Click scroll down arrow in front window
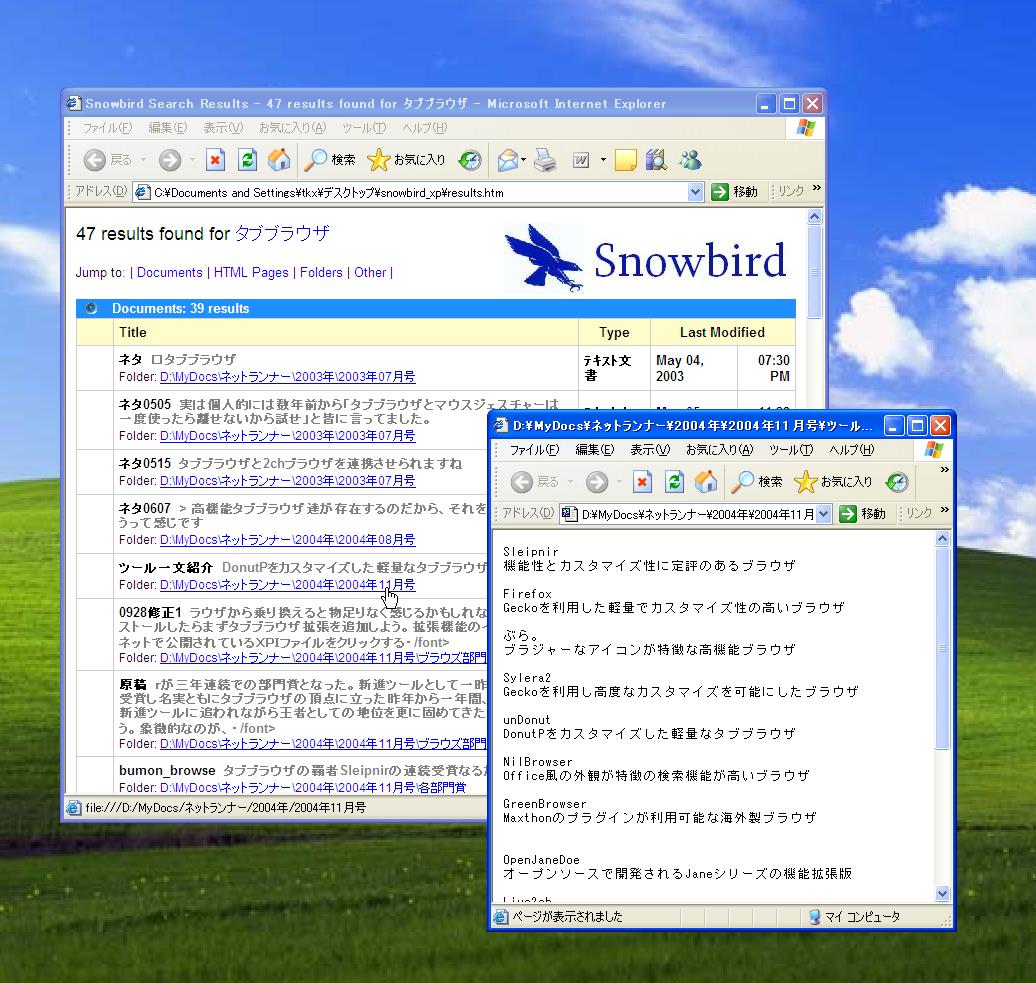Screen dimensions: 1036x983 (x=943, y=894)
